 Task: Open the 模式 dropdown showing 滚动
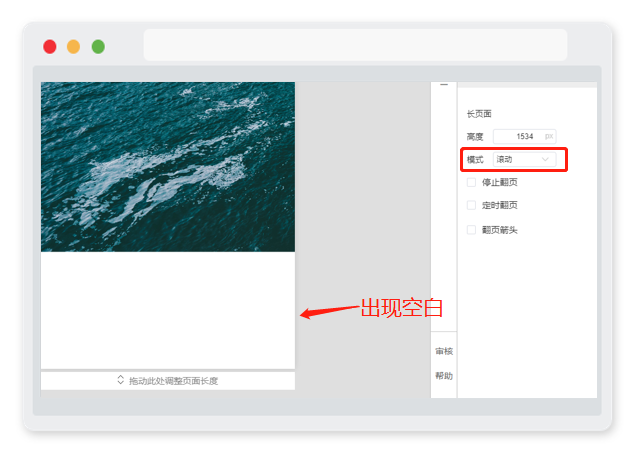(524, 159)
